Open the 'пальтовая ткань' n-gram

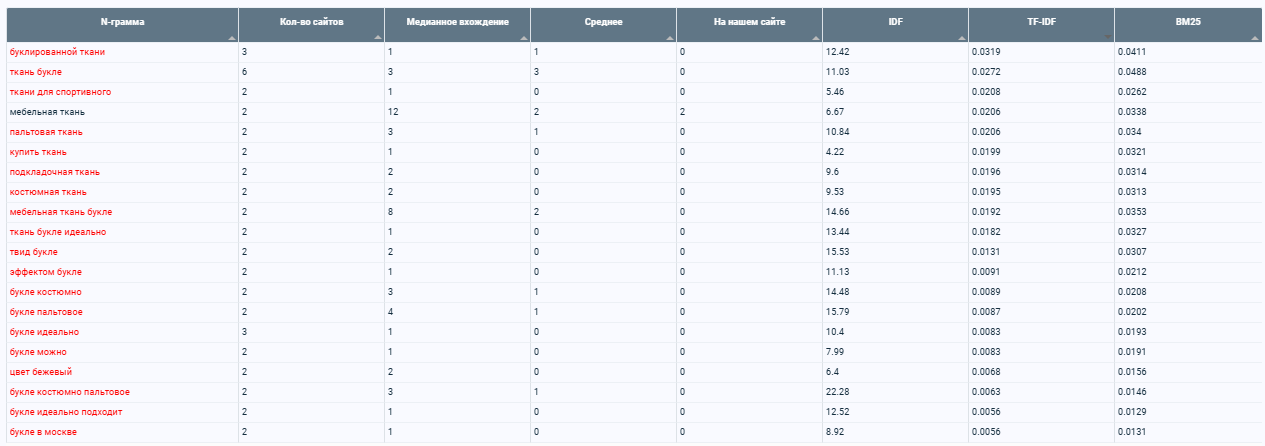(46, 132)
